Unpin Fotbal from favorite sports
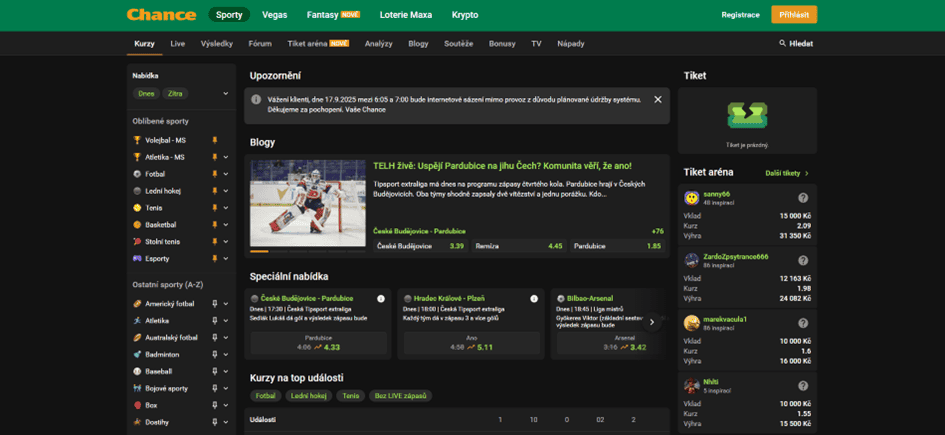Image resolution: width=945 pixels, height=435 pixels. coord(215,174)
